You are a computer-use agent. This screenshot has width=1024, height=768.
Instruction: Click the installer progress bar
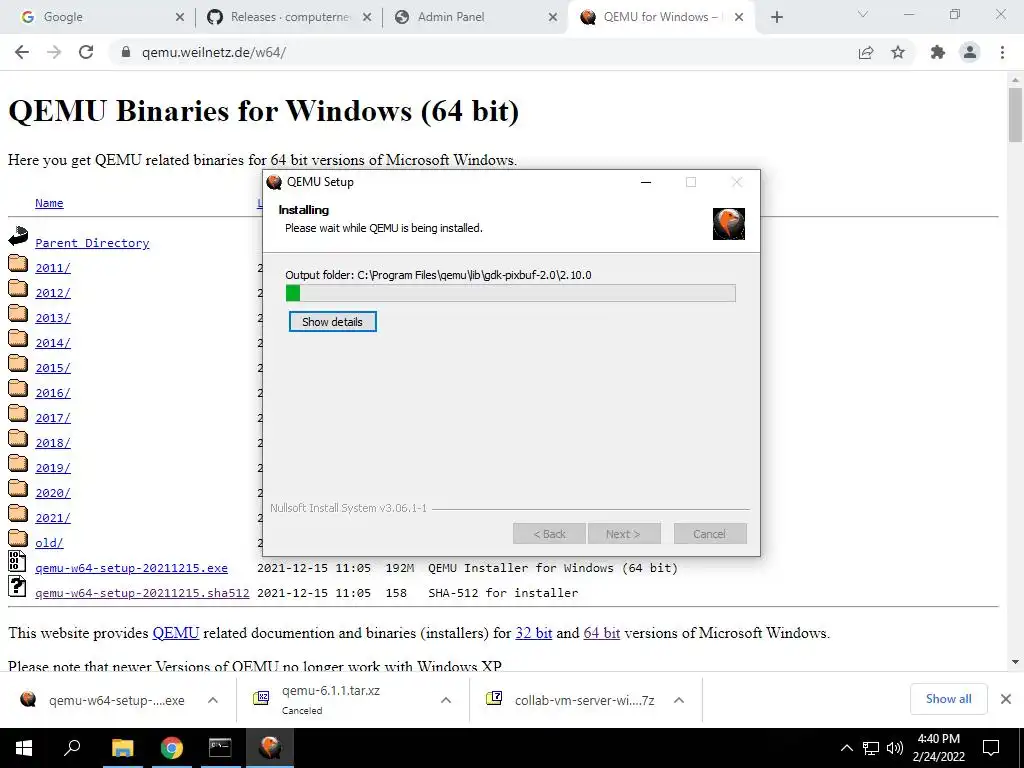[x=511, y=293]
